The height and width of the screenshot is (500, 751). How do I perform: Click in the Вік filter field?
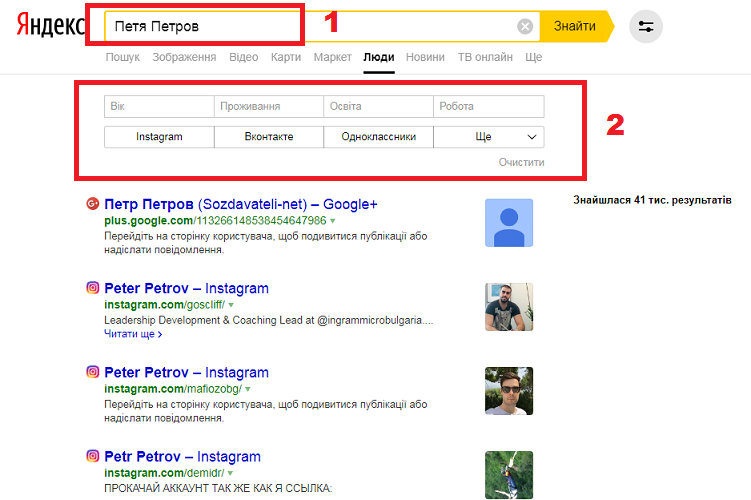159,106
